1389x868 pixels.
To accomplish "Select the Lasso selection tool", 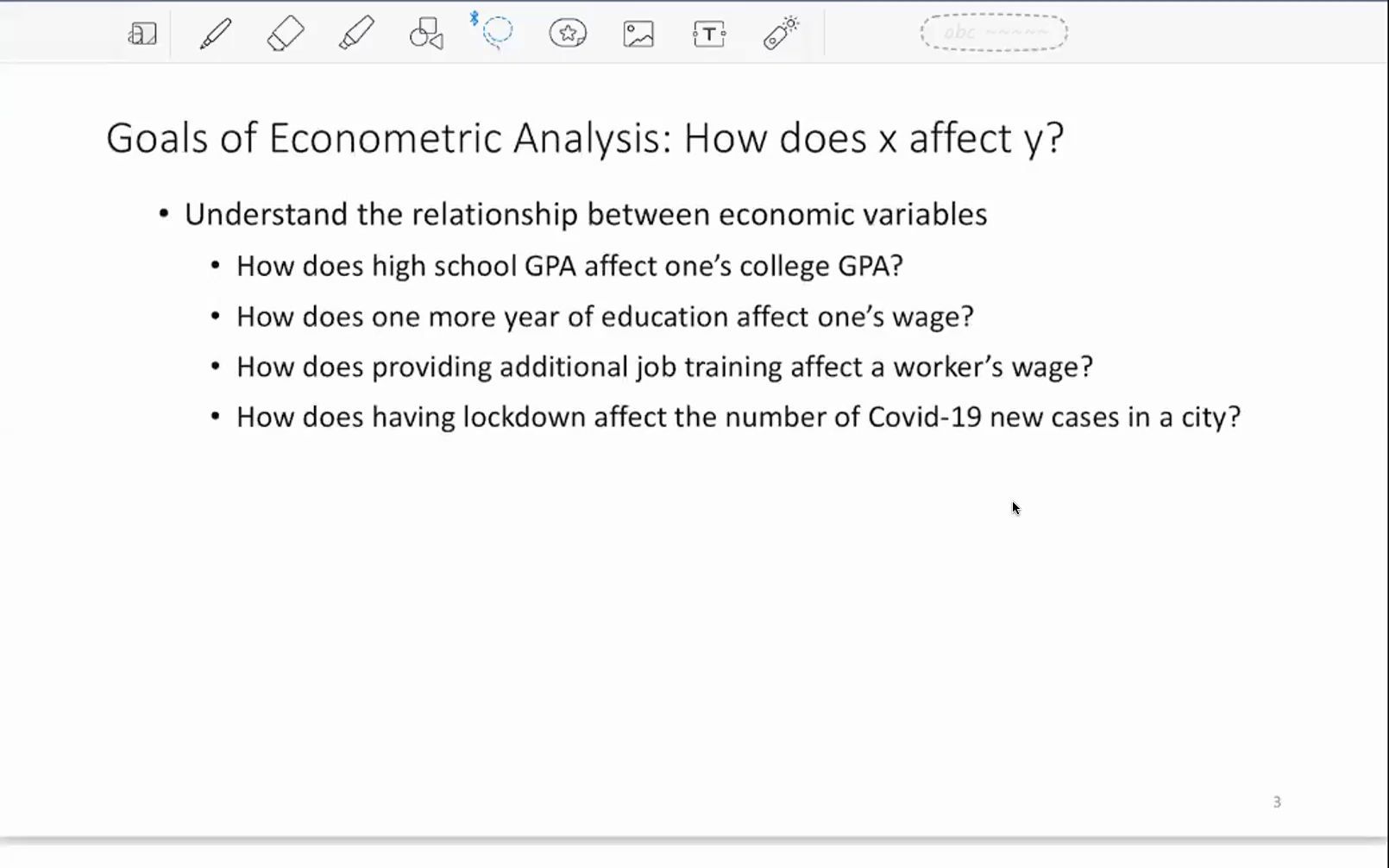I will pos(496,32).
